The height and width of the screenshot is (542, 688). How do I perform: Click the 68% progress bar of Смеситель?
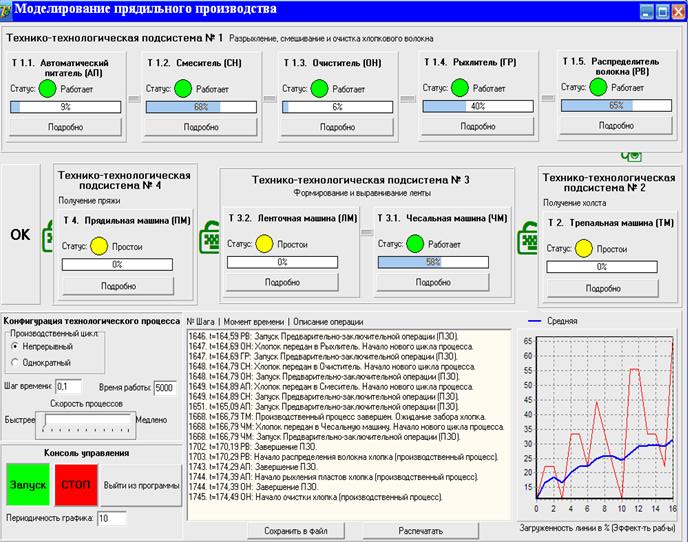coord(201,107)
